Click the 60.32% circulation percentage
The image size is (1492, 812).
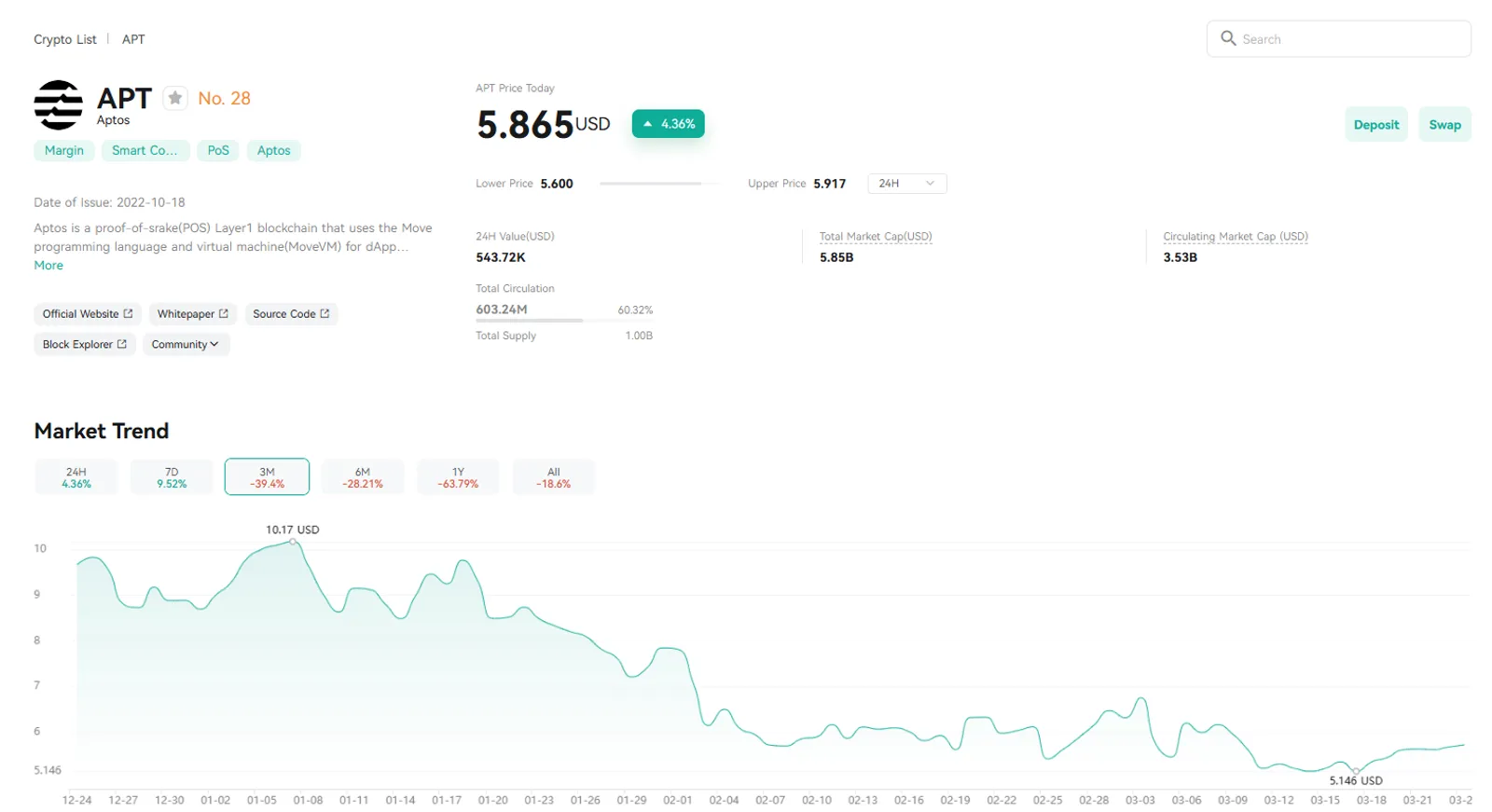(635, 310)
